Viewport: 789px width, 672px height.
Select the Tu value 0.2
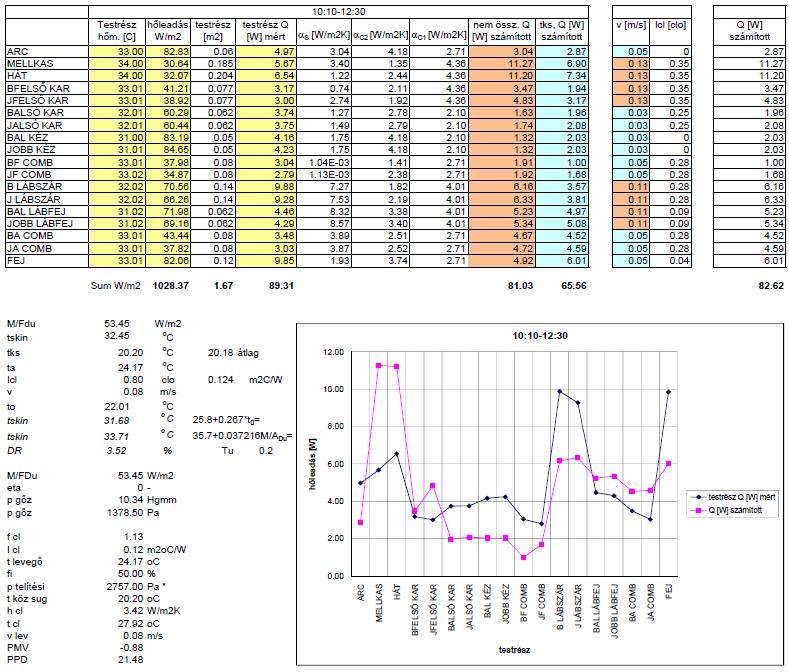[x=266, y=451]
